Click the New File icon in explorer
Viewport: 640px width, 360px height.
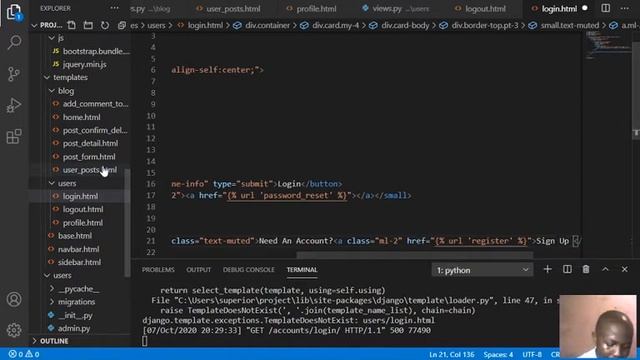tap(71, 25)
